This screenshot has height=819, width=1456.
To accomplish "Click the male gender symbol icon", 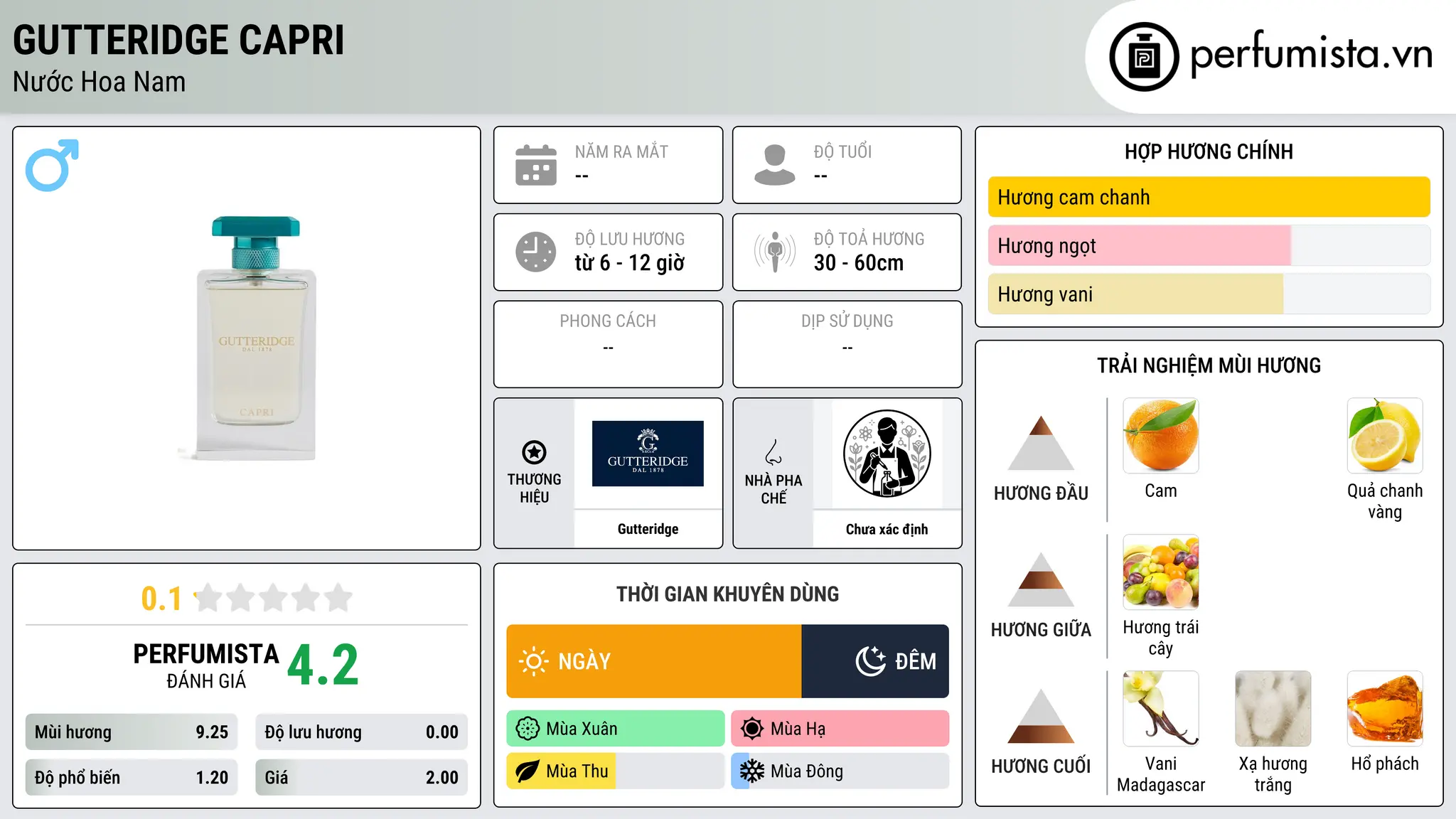I will pos(52,165).
